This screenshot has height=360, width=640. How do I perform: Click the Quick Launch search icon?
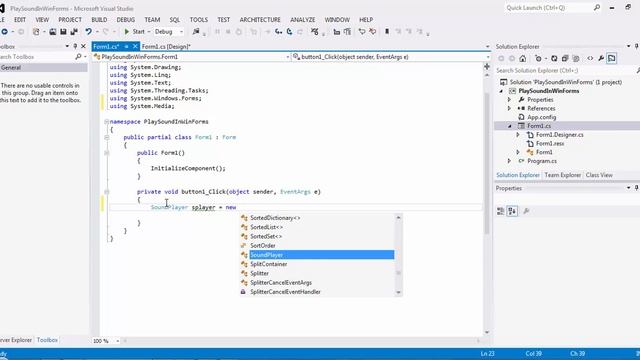pyautogui.click(x=597, y=7)
